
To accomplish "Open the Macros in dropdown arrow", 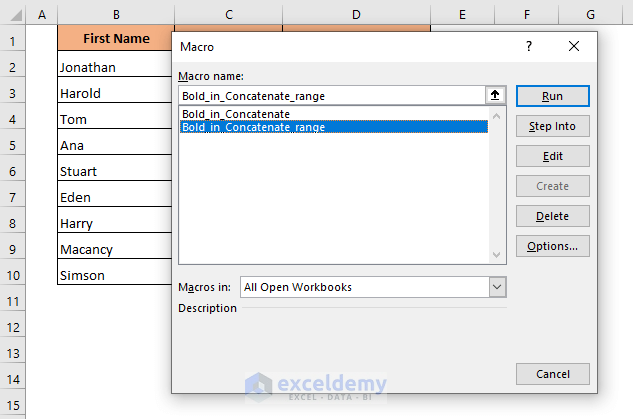I will (497, 287).
